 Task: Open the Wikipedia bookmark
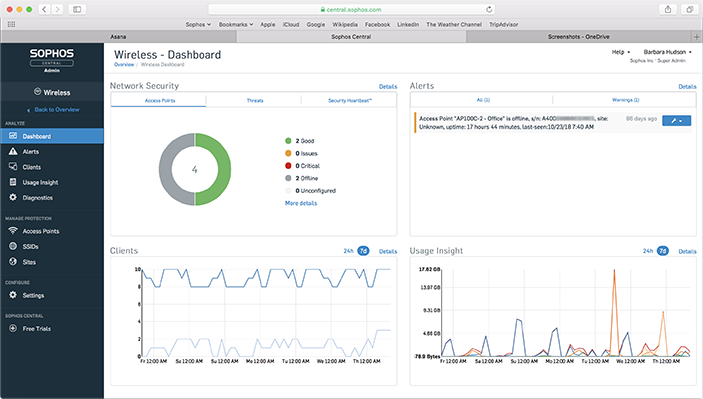(x=345, y=24)
